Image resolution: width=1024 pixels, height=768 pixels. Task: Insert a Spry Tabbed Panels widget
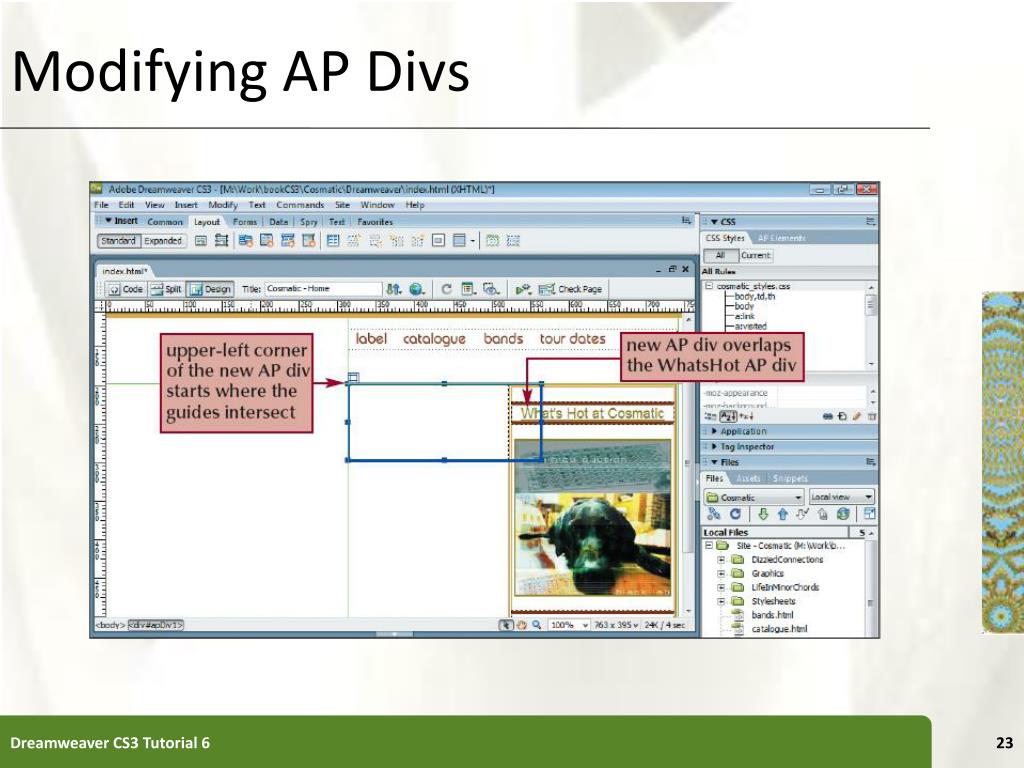tap(266, 241)
